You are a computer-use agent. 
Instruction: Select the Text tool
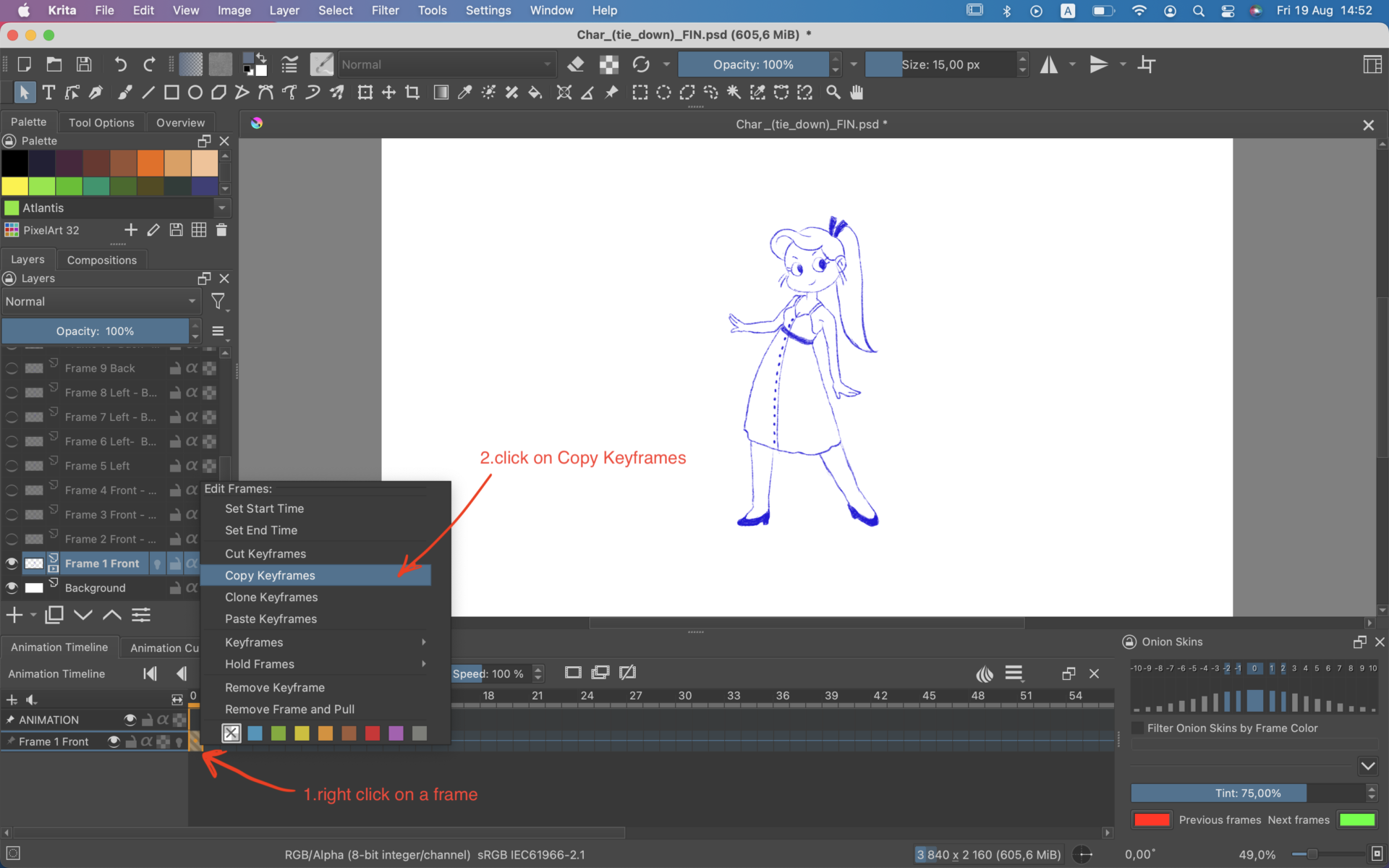pyautogui.click(x=48, y=92)
